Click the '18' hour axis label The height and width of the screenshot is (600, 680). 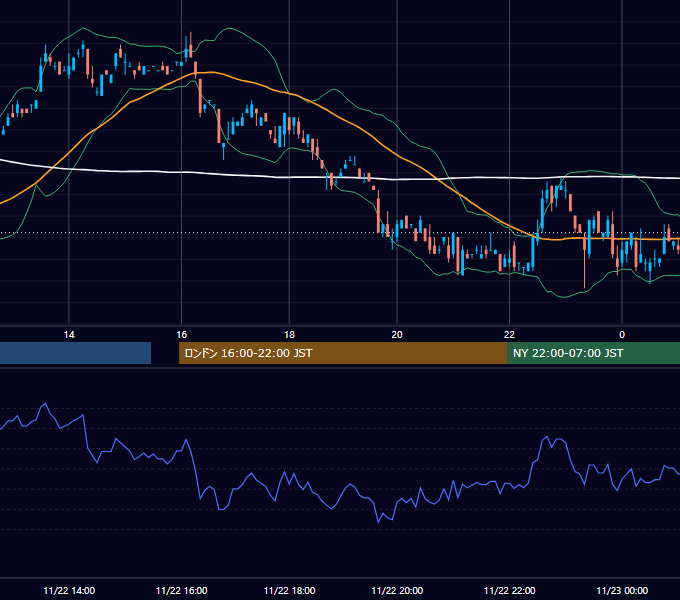(x=289, y=335)
